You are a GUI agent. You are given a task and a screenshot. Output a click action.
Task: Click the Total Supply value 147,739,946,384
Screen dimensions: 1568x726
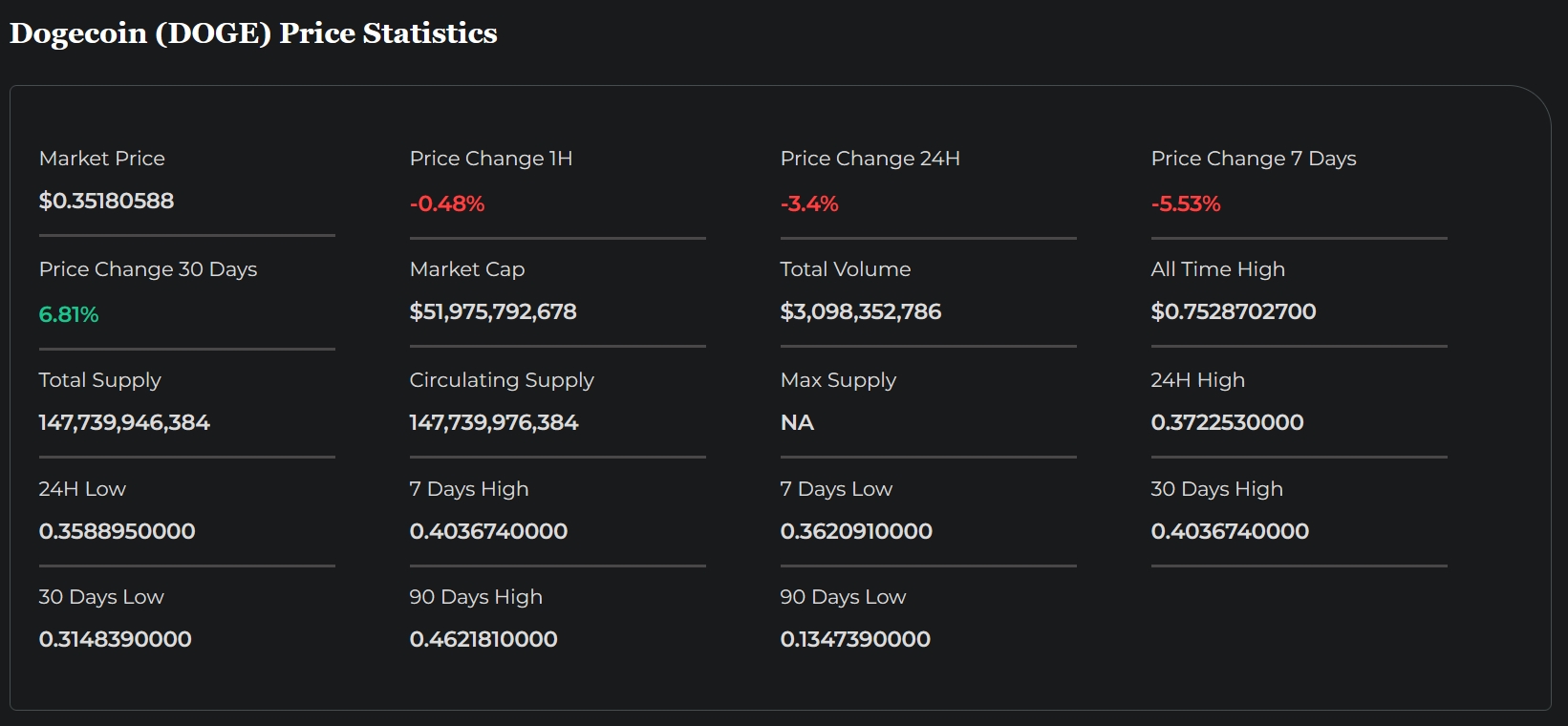pyautogui.click(x=124, y=422)
